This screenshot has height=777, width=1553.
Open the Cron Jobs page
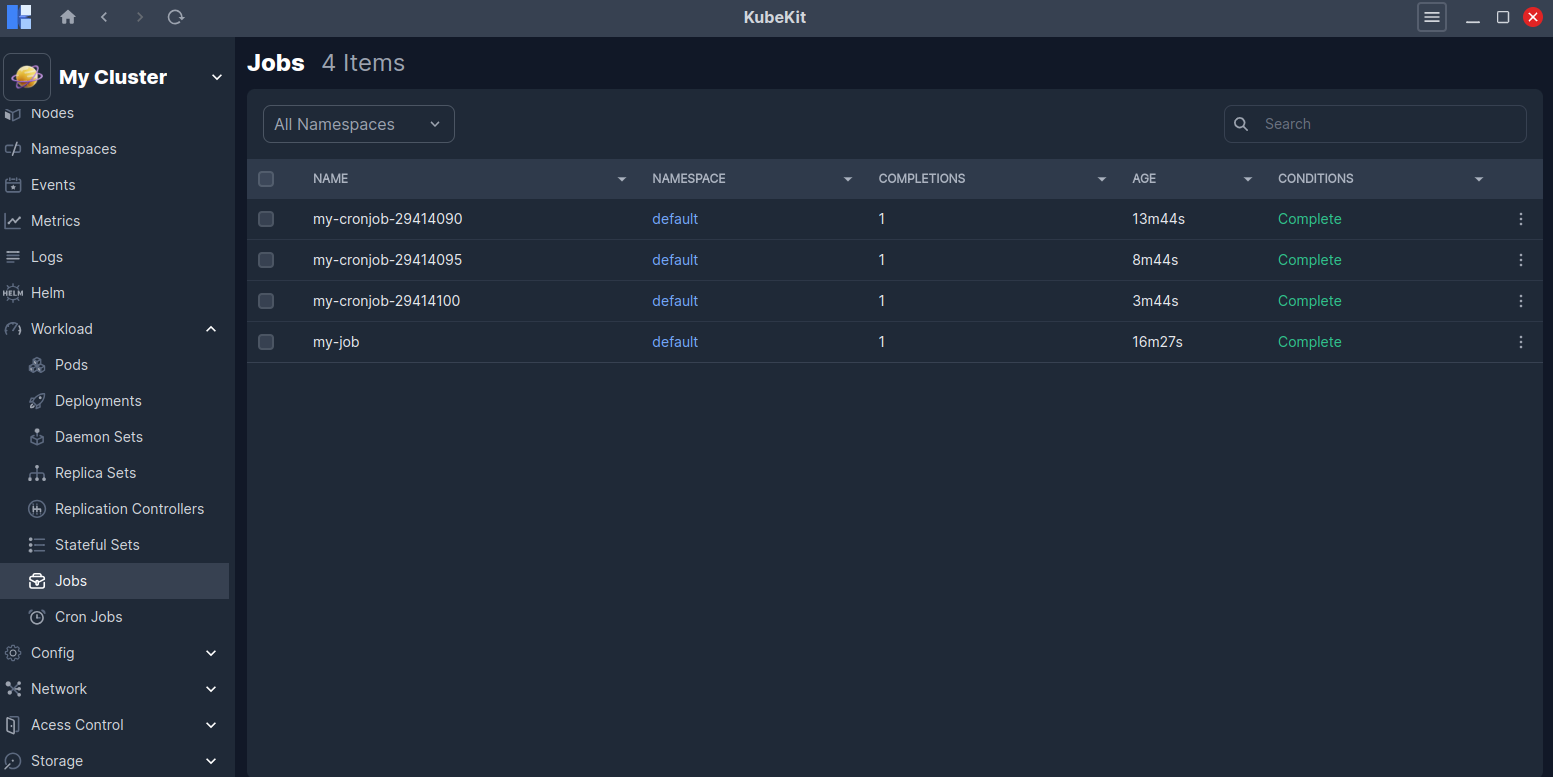88,617
